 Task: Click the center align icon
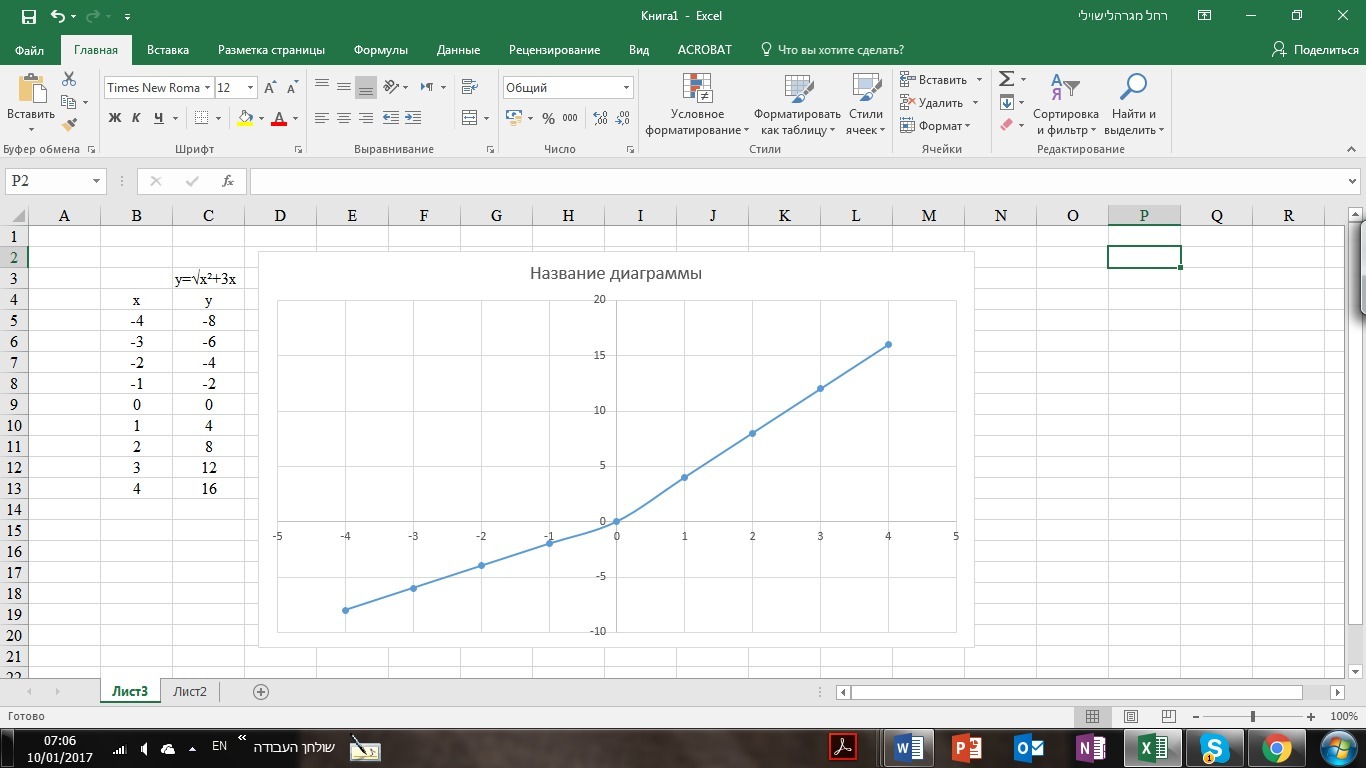[x=343, y=118]
